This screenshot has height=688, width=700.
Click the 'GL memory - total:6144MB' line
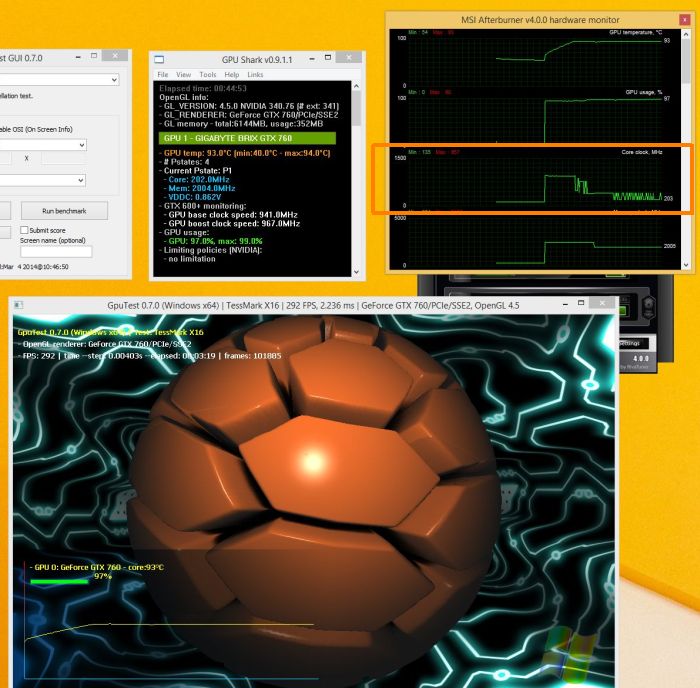pos(243,124)
